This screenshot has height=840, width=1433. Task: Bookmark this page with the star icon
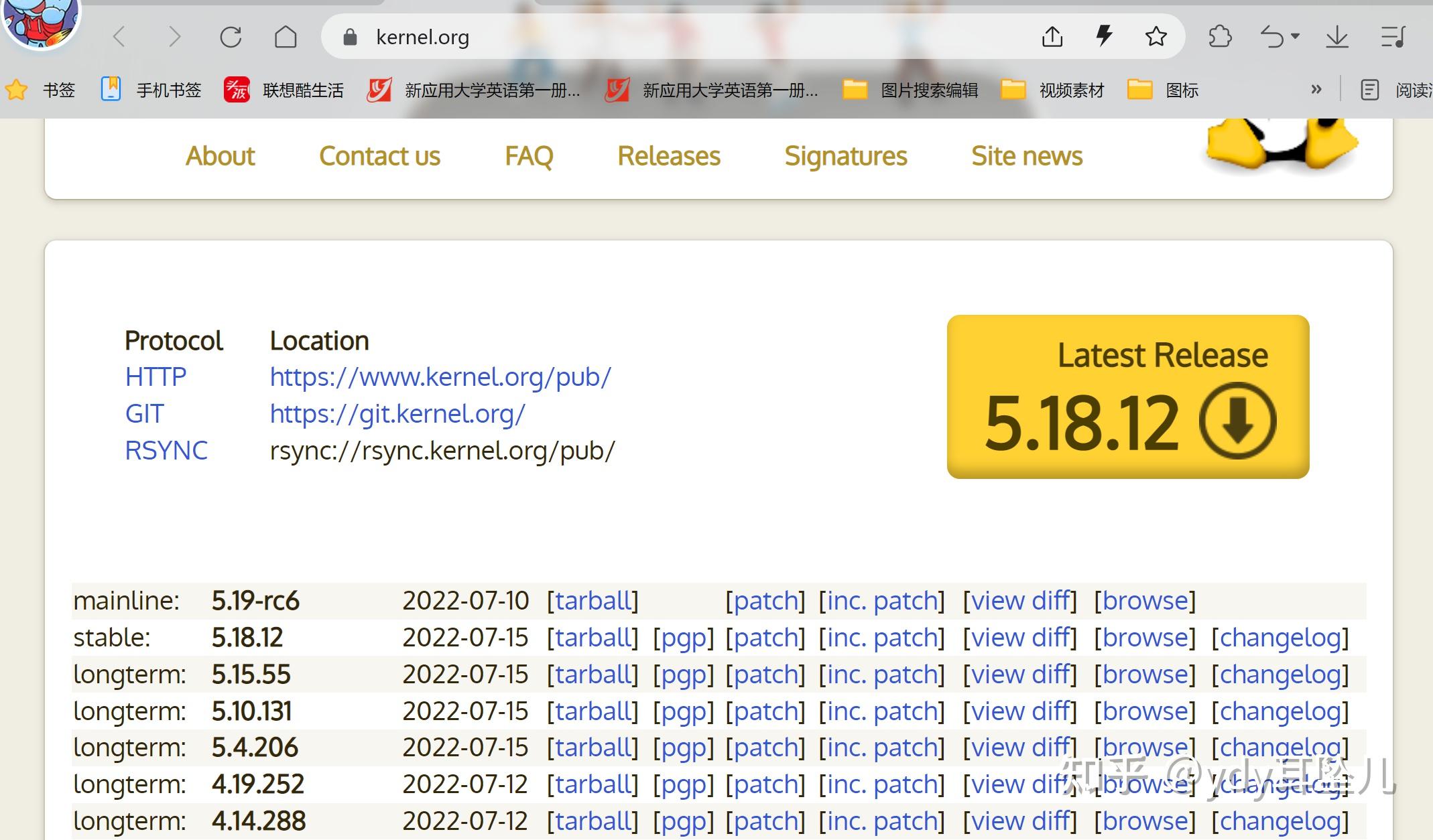[x=1156, y=36]
